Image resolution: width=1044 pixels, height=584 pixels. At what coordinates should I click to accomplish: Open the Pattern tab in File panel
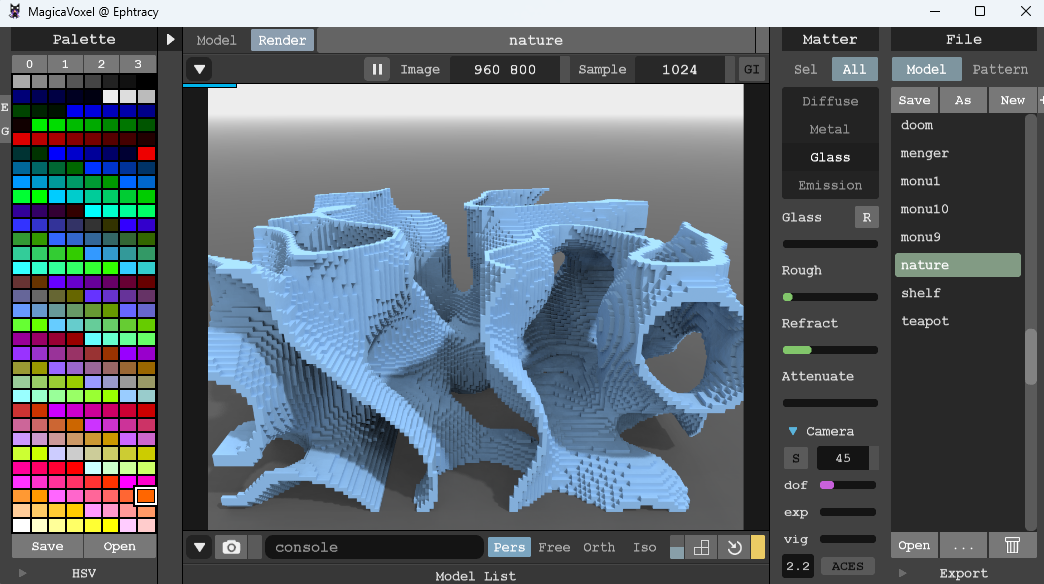tap(999, 69)
